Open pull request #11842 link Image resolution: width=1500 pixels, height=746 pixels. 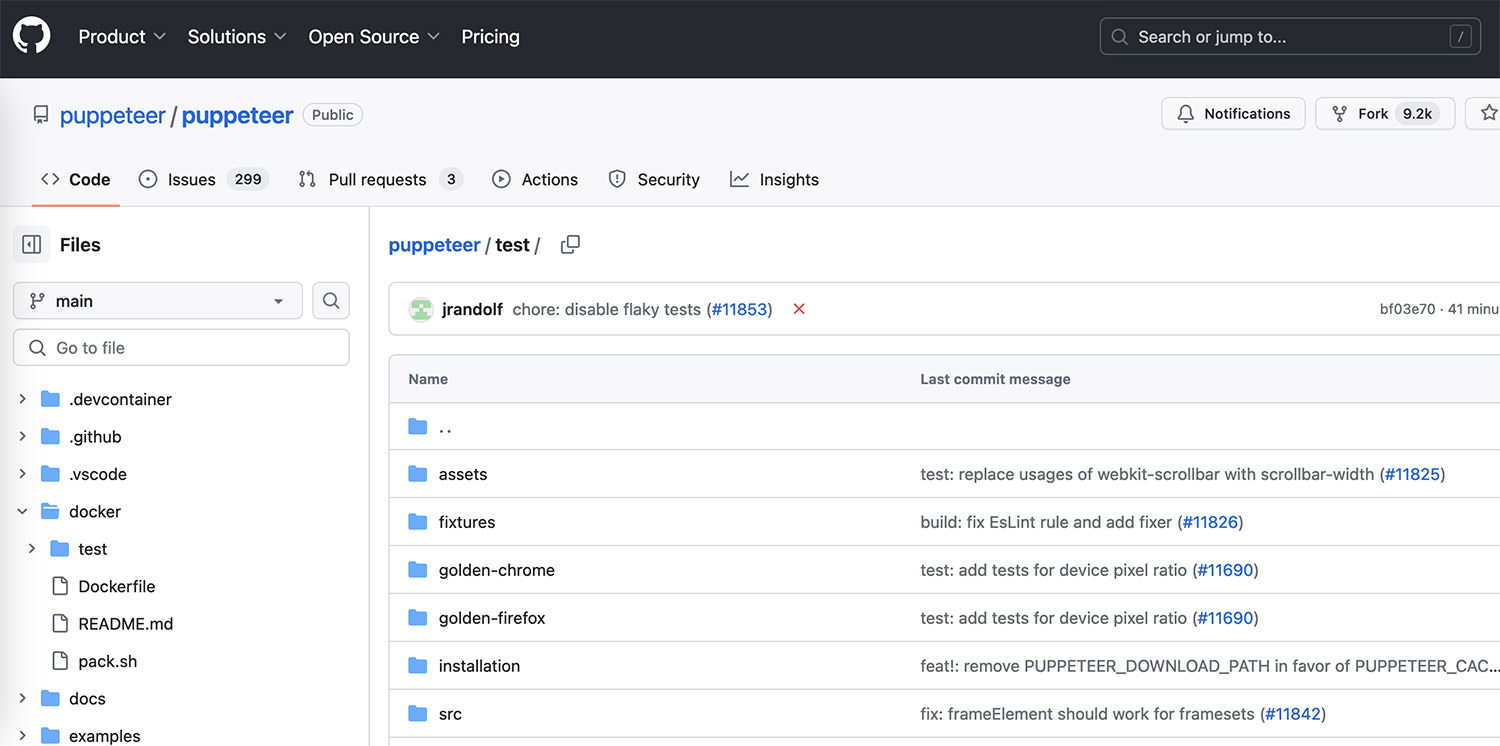[1293, 714]
